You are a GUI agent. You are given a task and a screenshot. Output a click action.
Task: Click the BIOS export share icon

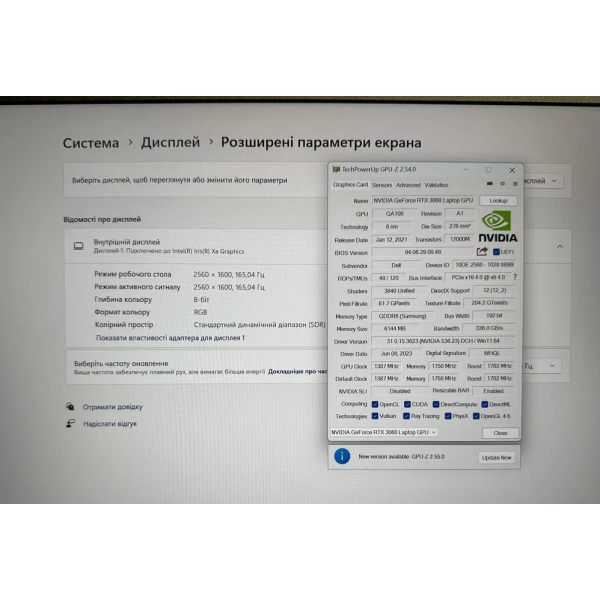482,251
